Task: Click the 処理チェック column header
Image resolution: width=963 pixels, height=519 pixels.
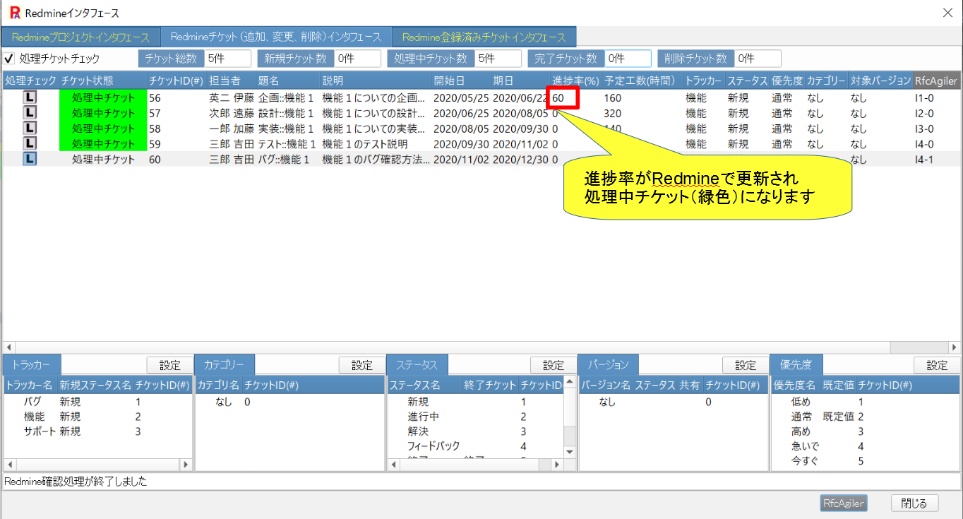Action: tap(30, 80)
